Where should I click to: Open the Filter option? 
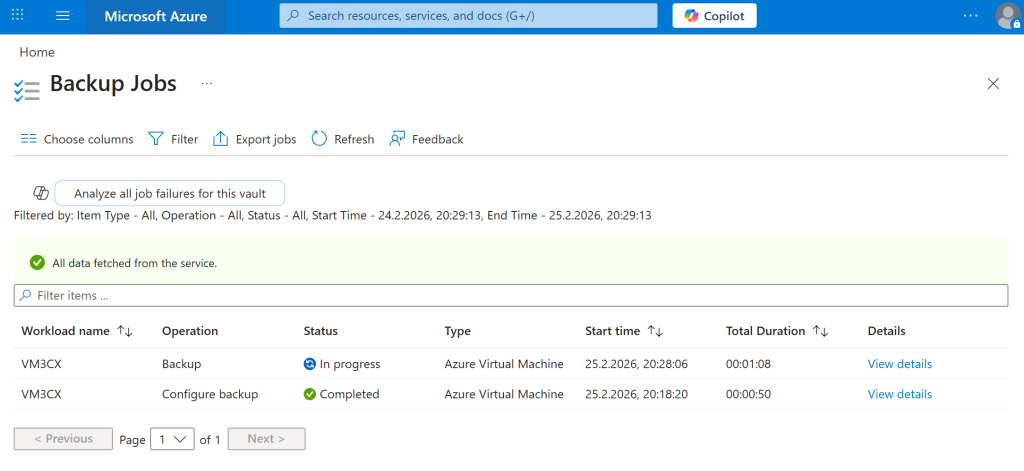(x=173, y=139)
